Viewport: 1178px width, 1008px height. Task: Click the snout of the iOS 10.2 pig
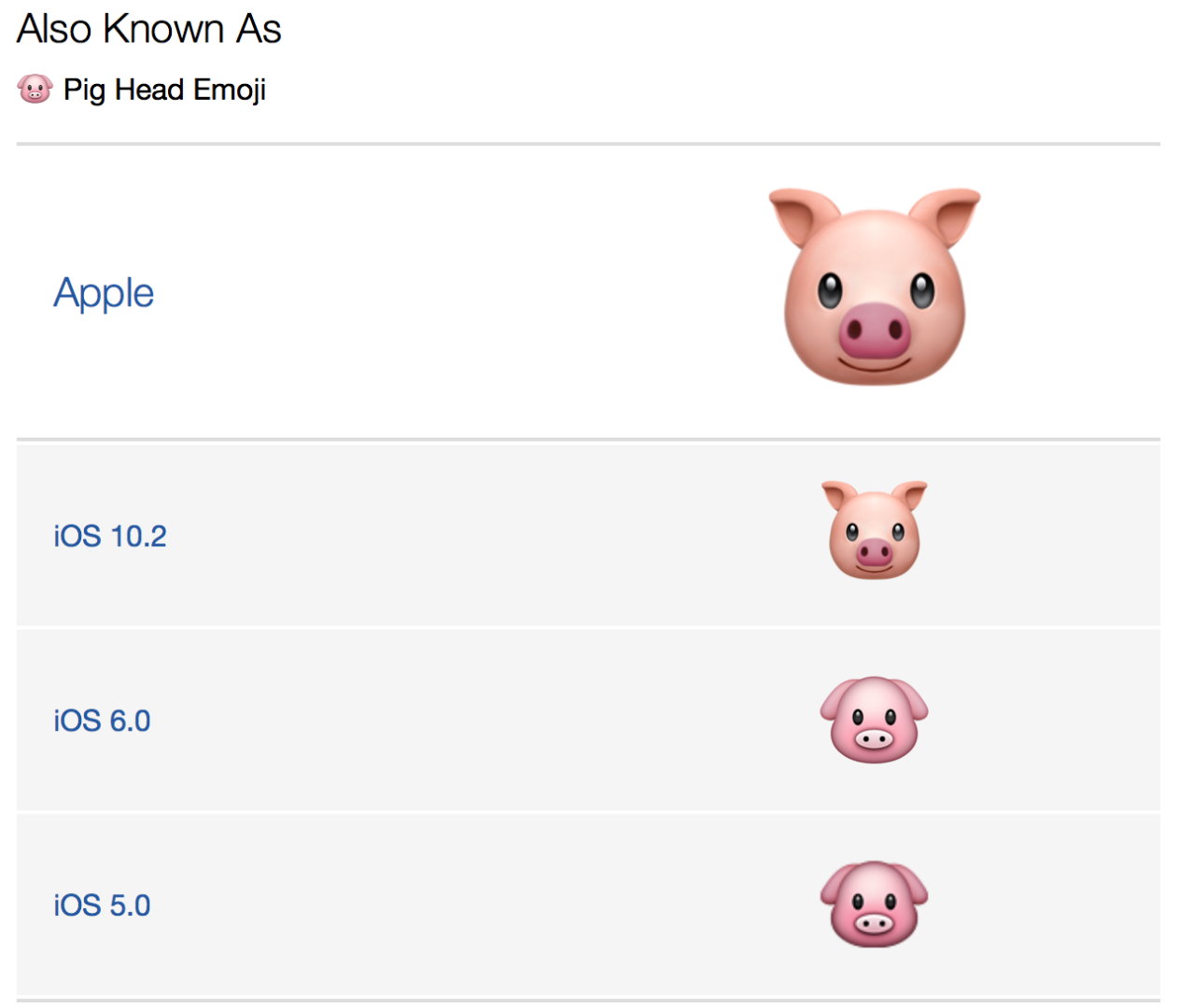(875, 553)
